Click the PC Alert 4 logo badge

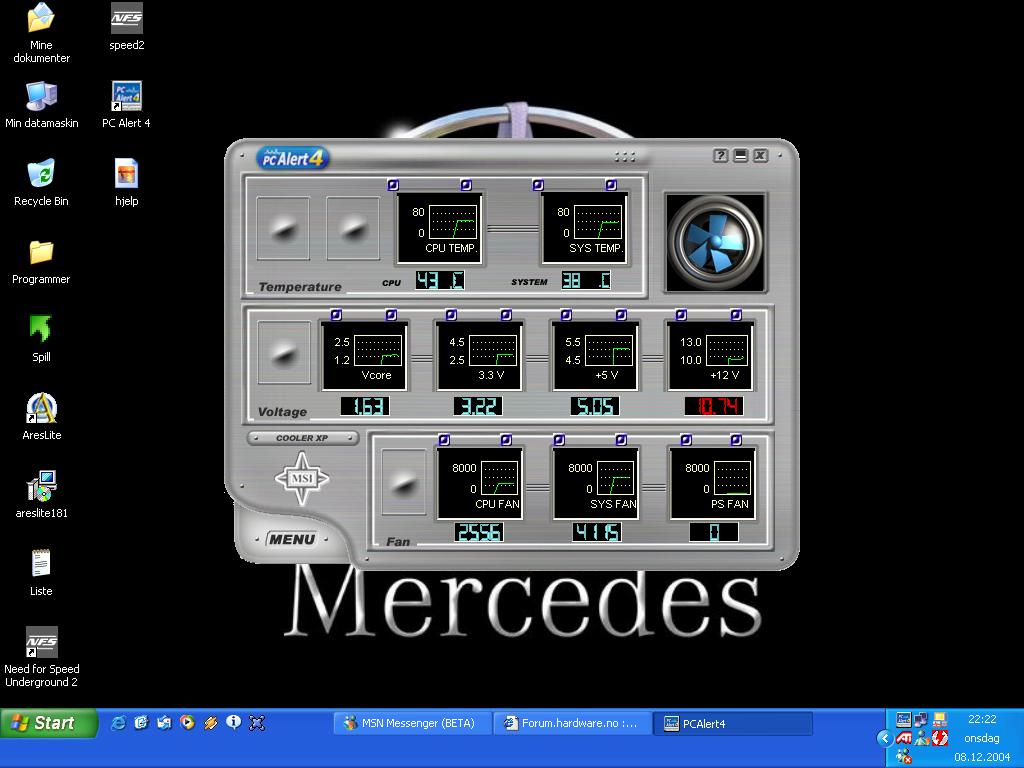pos(293,158)
